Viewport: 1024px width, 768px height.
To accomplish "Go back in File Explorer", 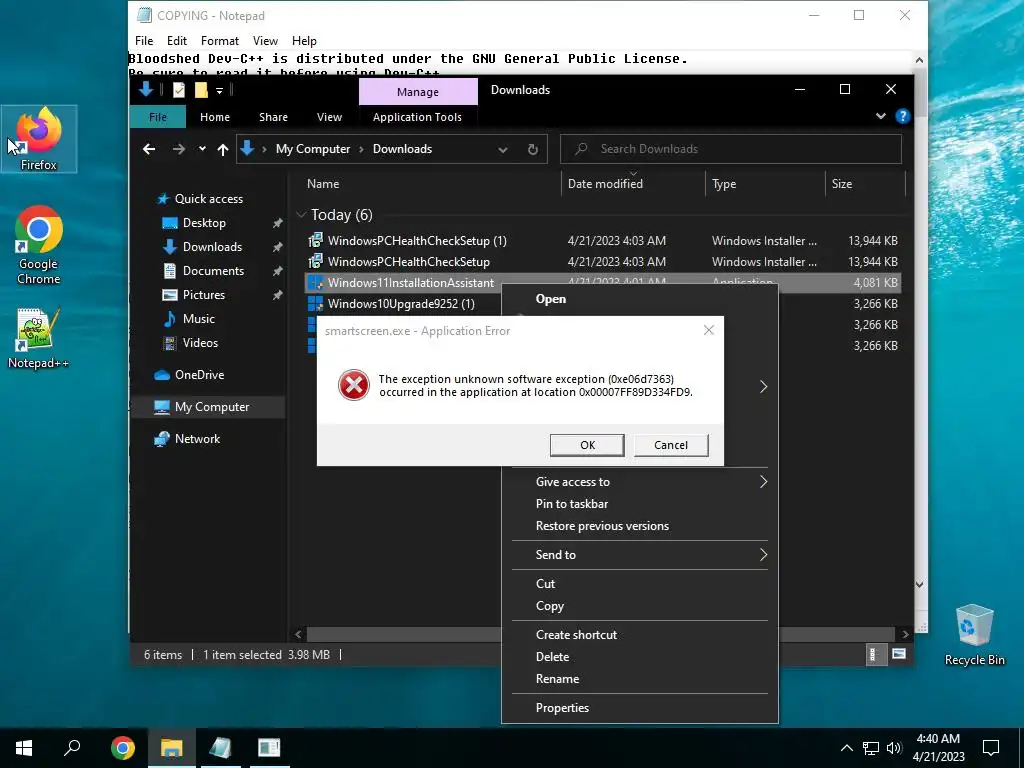I will (149, 149).
